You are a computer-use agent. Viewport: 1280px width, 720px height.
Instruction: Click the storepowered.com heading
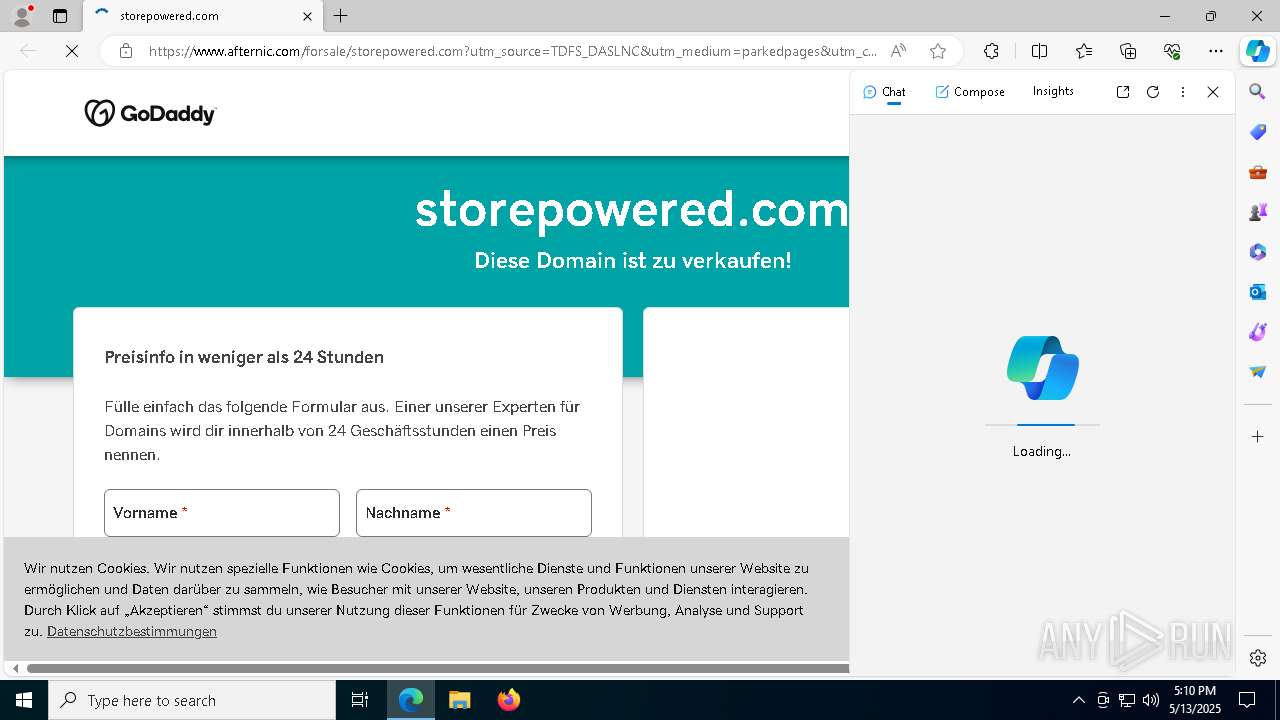pyautogui.click(x=631, y=210)
